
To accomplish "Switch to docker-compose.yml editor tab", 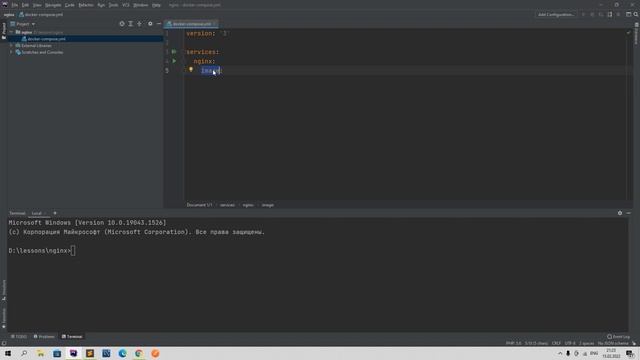I will (x=191, y=24).
